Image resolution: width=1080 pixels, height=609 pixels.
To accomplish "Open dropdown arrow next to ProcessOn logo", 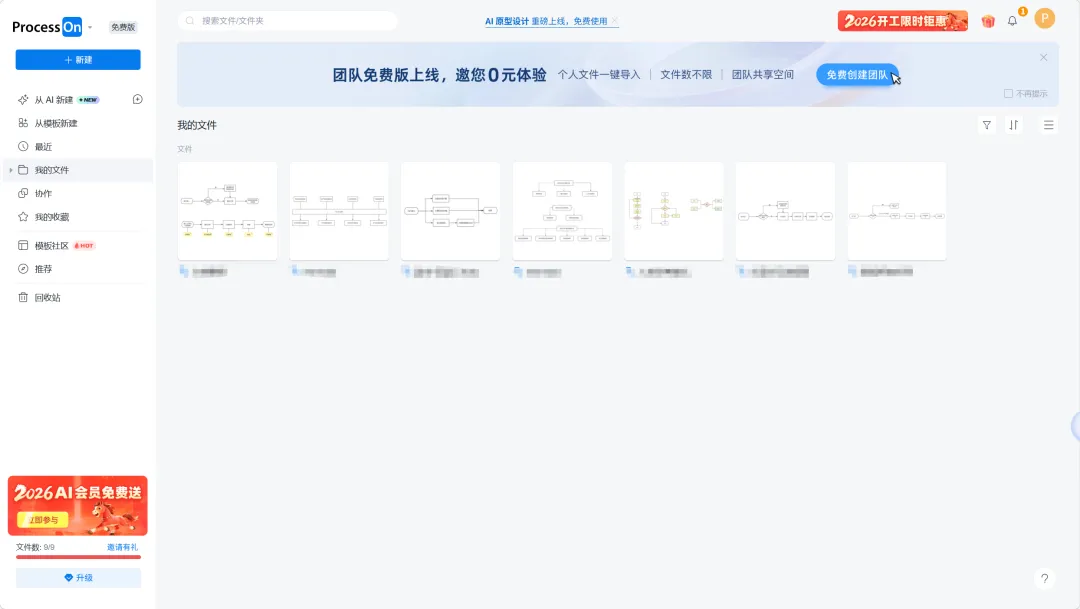I will 90,28.
